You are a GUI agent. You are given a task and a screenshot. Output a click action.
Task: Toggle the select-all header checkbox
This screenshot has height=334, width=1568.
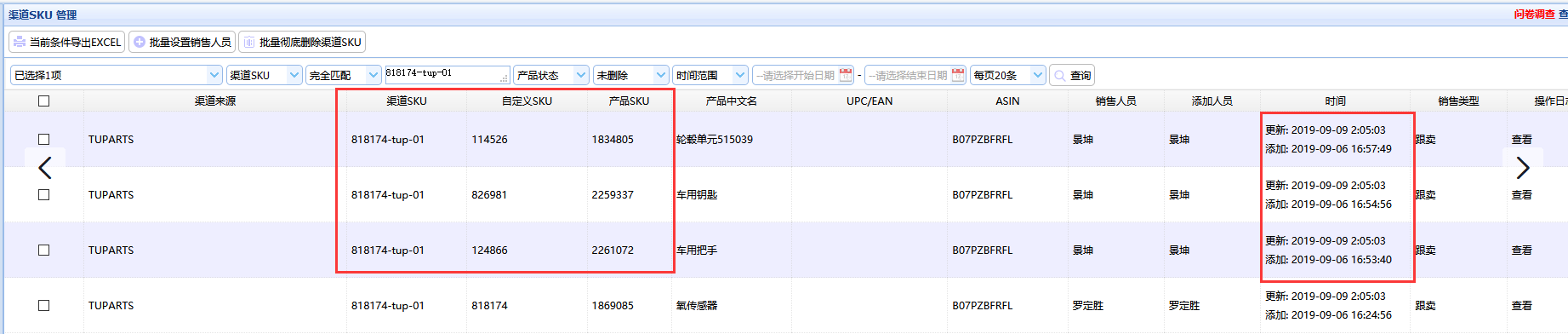[44, 101]
